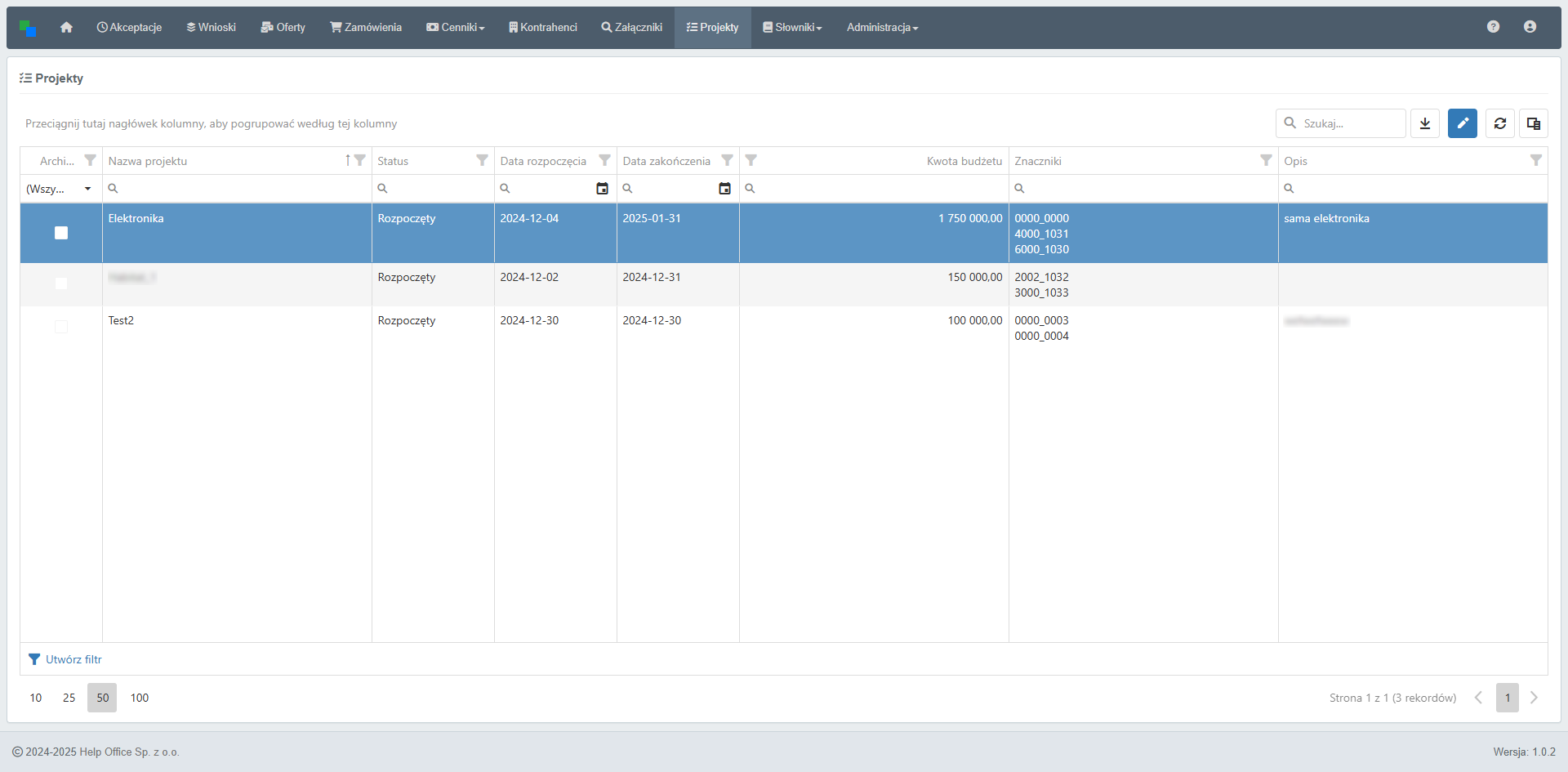Image resolution: width=1568 pixels, height=772 pixels.
Task: Open the help question mark icon
Action: pos(1493,27)
